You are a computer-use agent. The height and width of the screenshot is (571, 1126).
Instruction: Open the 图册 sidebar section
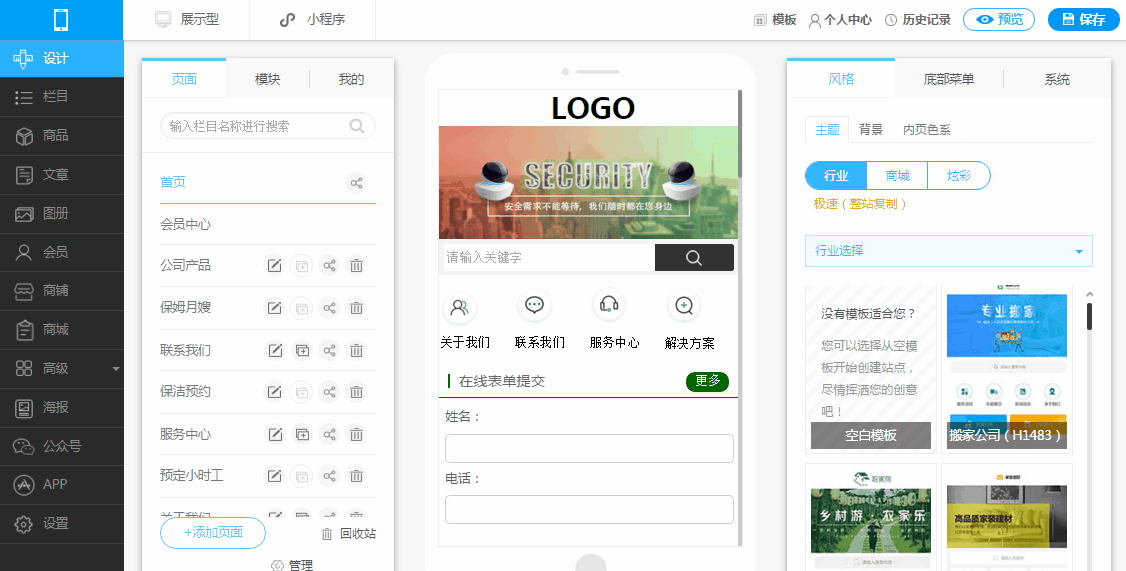(x=62, y=213)
